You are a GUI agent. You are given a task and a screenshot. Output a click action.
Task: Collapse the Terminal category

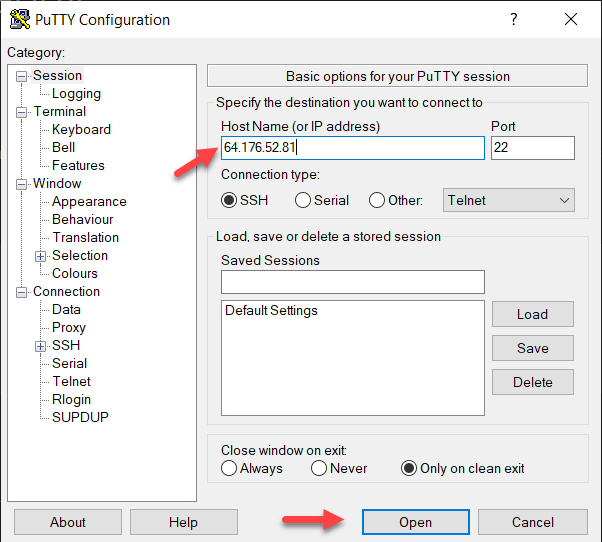point(22,112)
